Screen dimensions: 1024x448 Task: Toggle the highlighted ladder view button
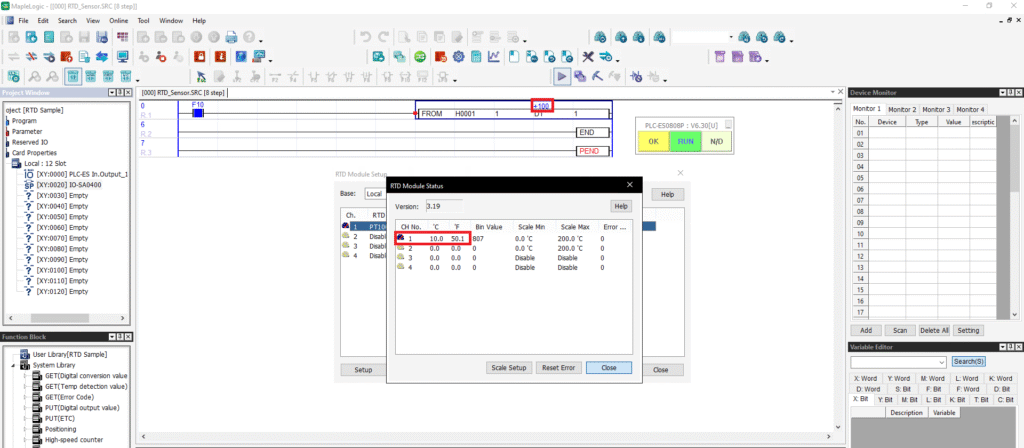[72, 76]
